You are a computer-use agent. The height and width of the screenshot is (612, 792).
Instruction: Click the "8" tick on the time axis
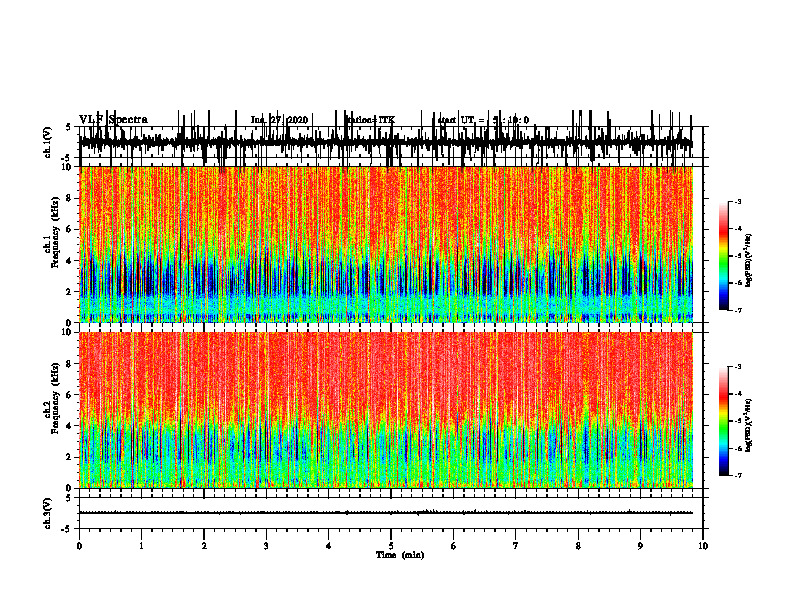coord(578,546)
